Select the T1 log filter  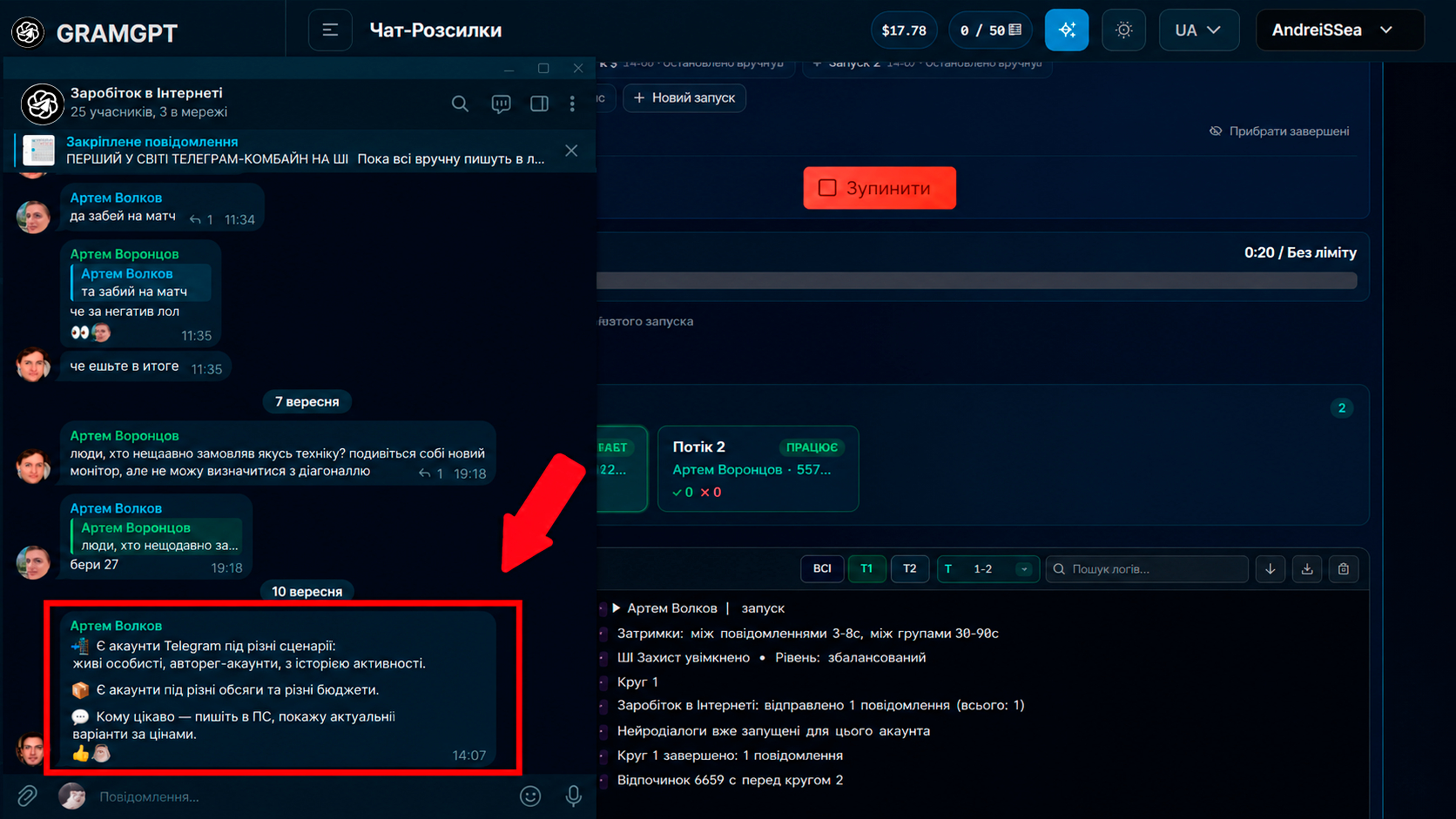866,568
